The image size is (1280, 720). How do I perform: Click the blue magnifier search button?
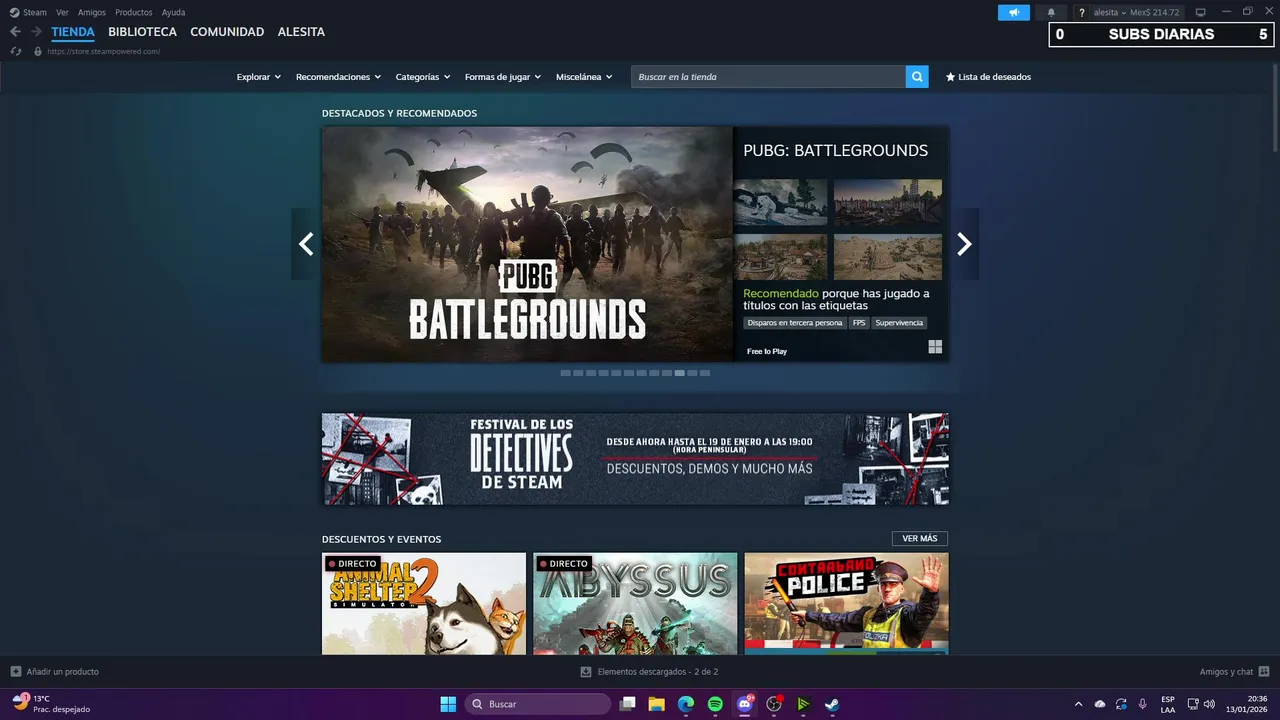pos(917,77)
